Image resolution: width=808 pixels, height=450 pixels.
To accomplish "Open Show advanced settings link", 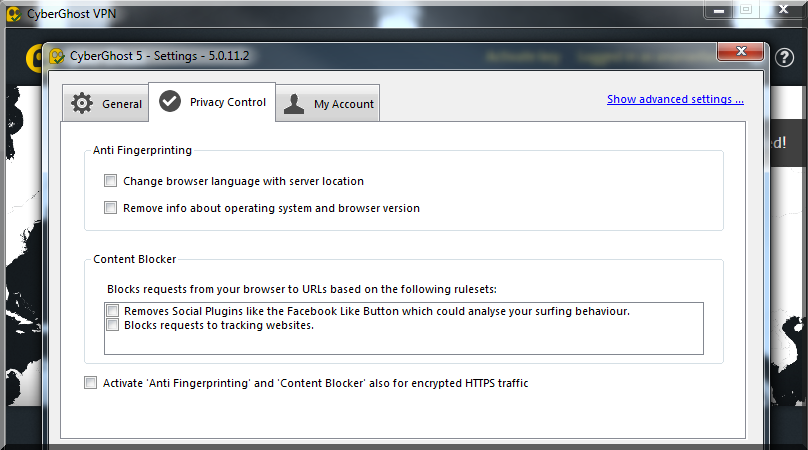I will click(x=675, y=99).
